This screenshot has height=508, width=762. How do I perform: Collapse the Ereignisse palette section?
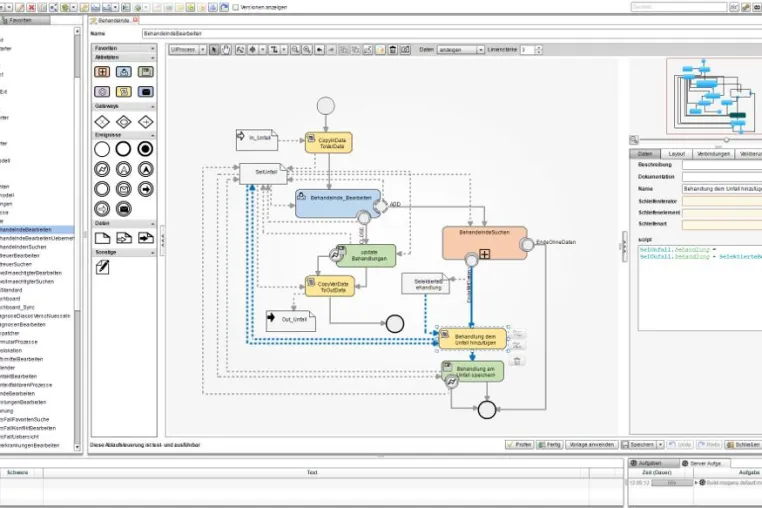(x=153, y=135)
